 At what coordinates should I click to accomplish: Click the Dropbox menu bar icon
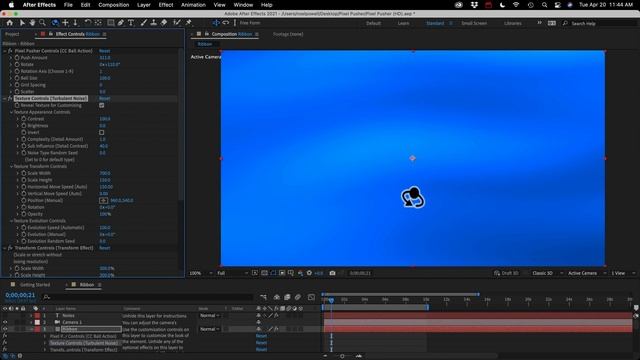click(474, 5)
